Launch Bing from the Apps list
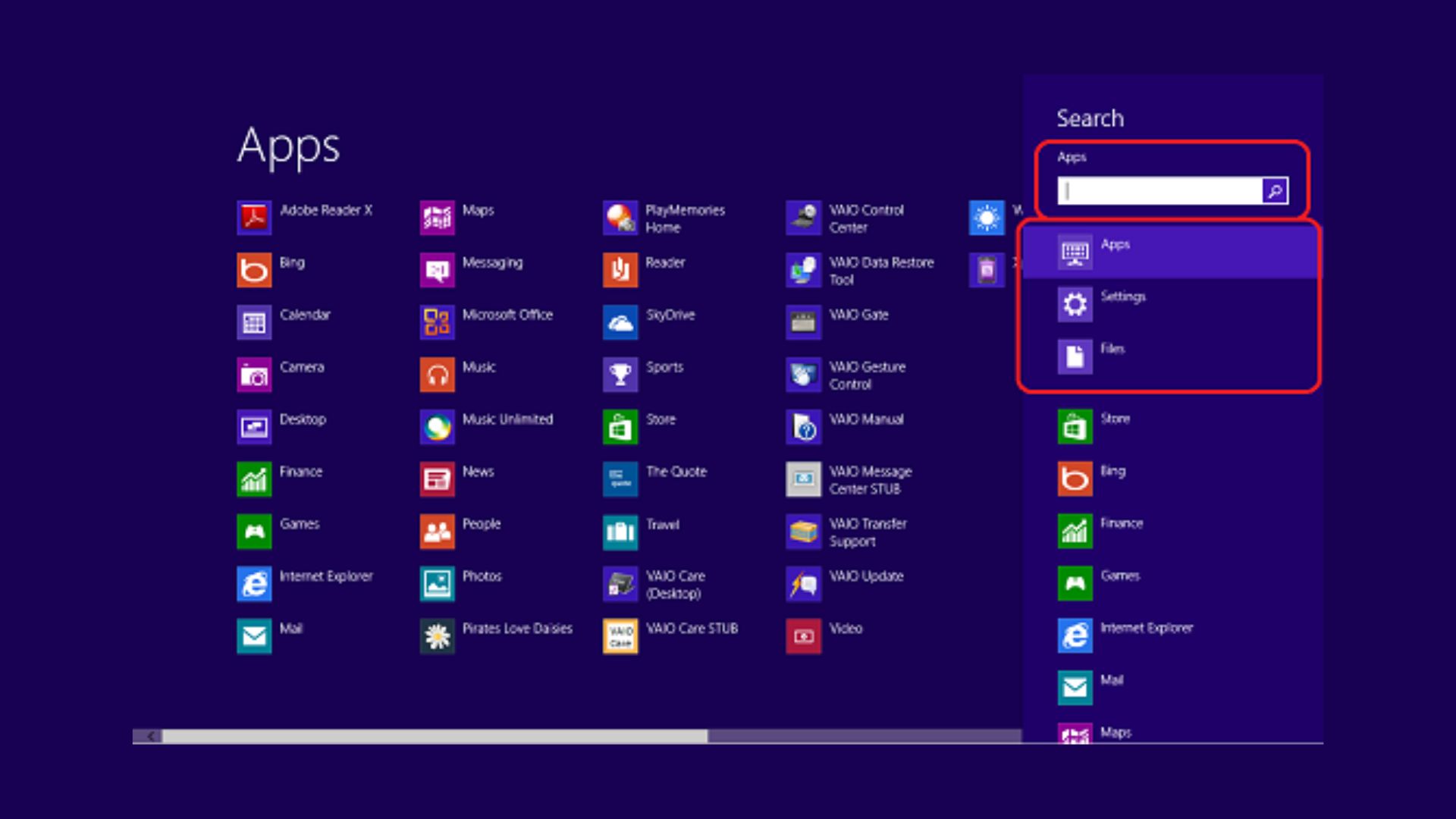Image resolution: width=1456 pixels, height=819 pixels. (254, 270)
